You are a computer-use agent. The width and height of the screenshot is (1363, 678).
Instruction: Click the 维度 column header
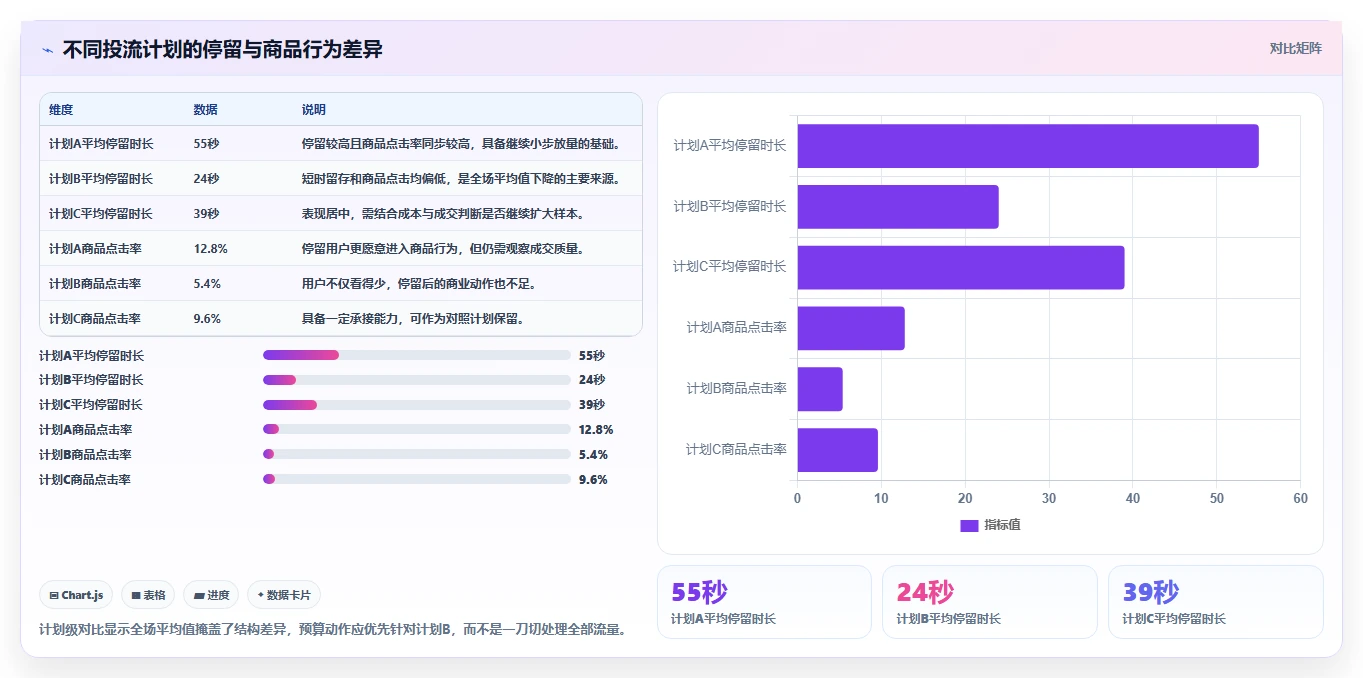click(x=61, y=110)
